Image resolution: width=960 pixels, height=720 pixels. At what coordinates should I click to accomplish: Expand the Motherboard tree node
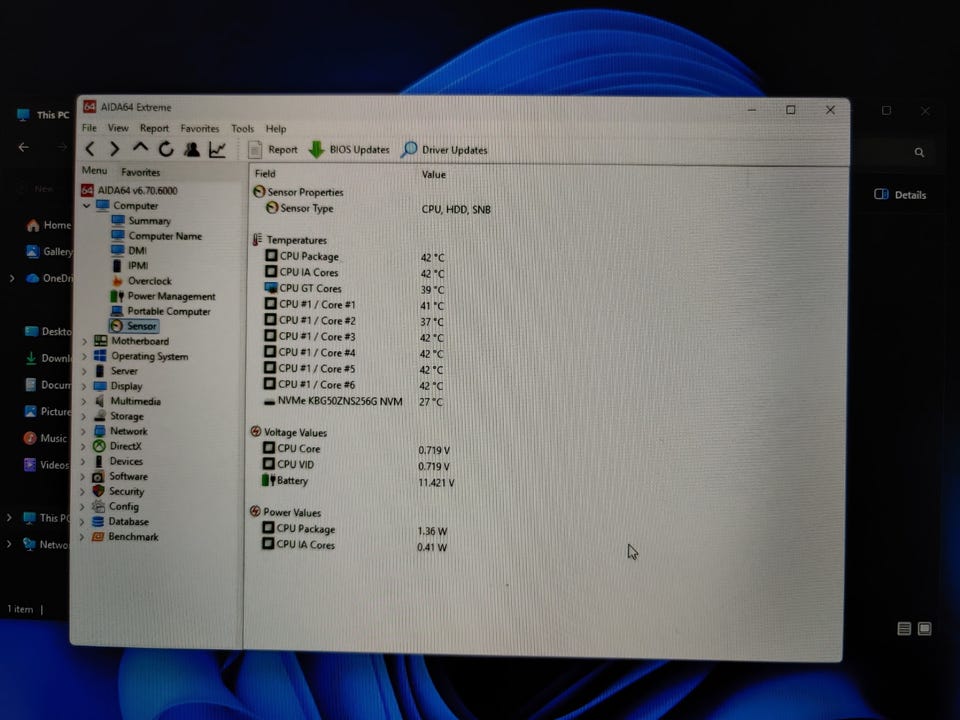pyautogui.click(x=84, y=341)
